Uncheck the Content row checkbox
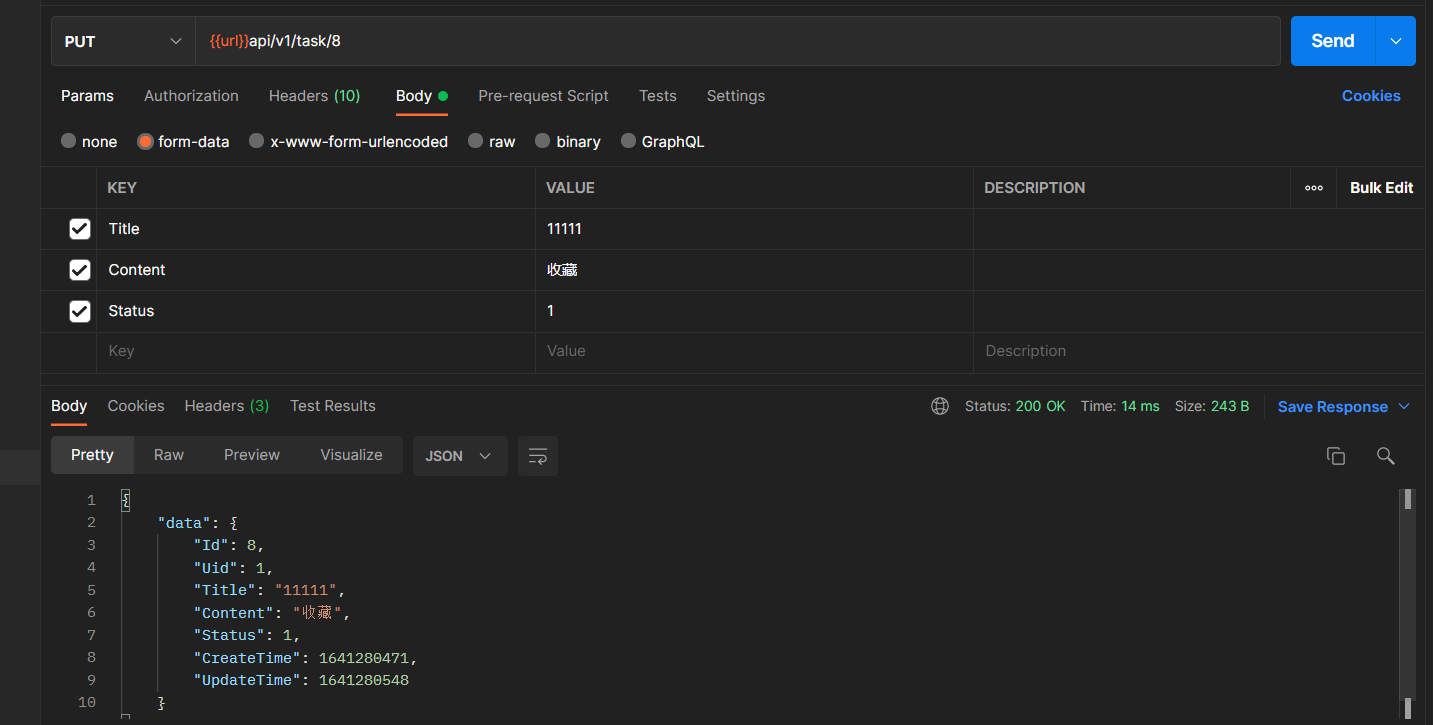This screenshot has height=725, width=1433. tap(80, 270)
